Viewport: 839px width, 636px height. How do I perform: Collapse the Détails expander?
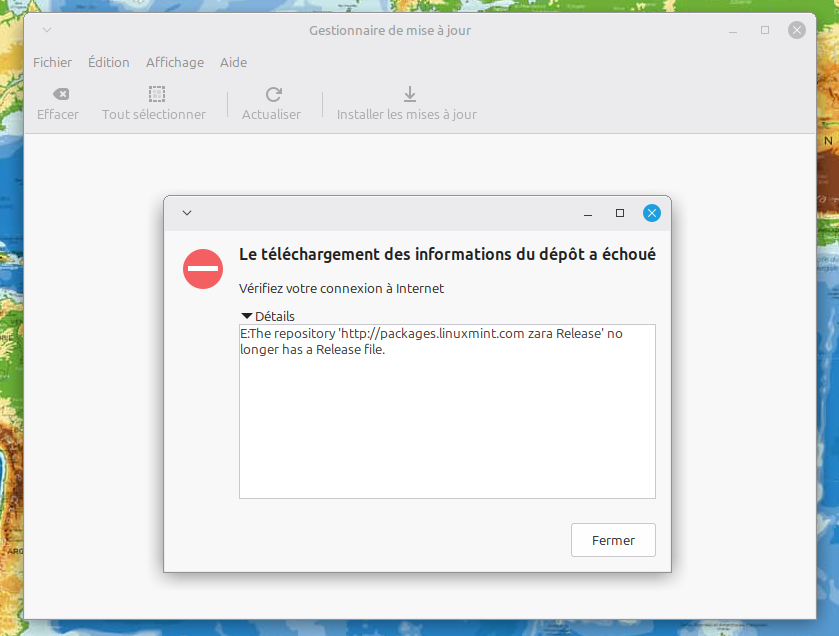(x=248, y=316)
